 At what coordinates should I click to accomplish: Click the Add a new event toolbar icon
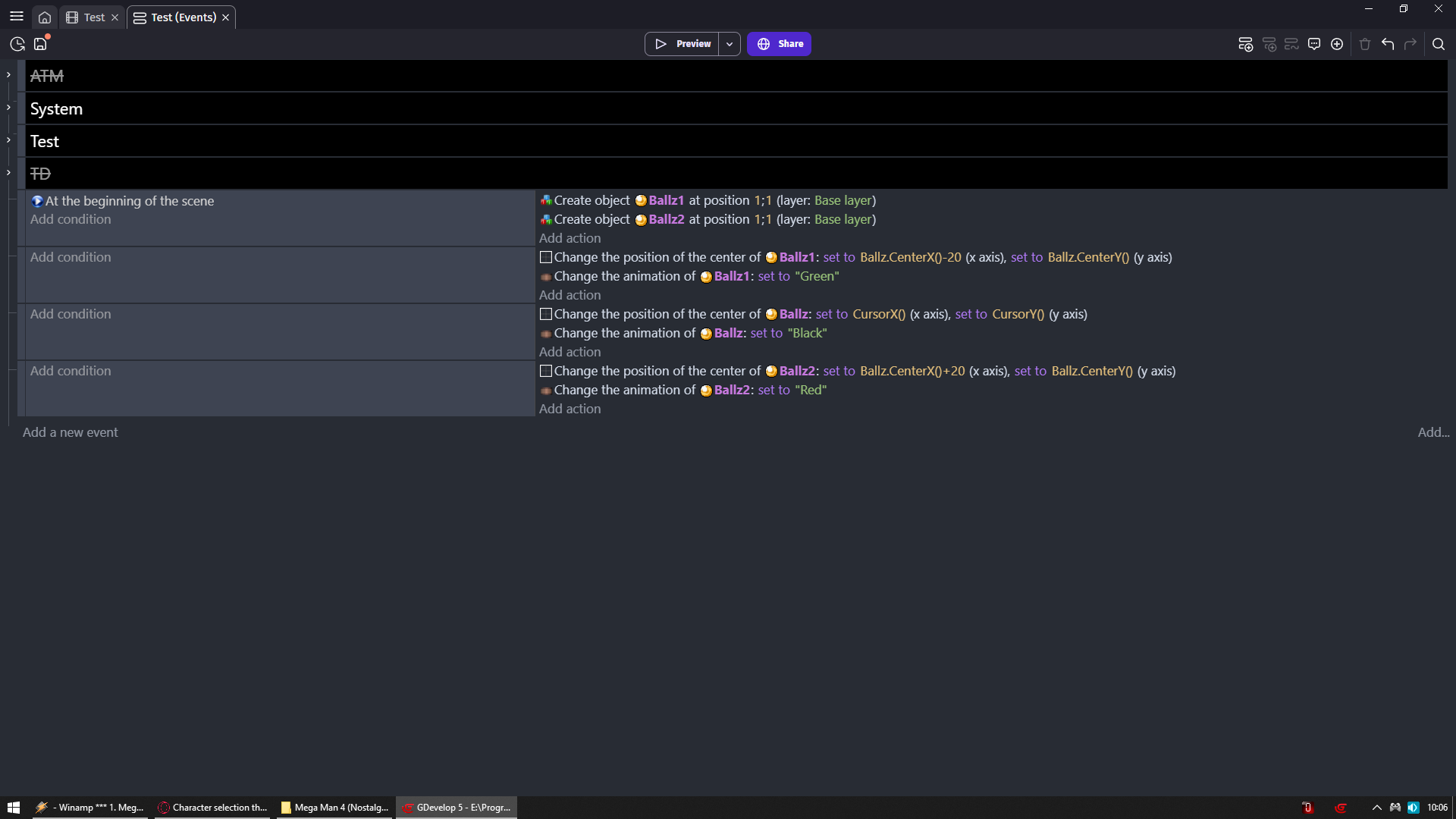[x=1245, y=44]
